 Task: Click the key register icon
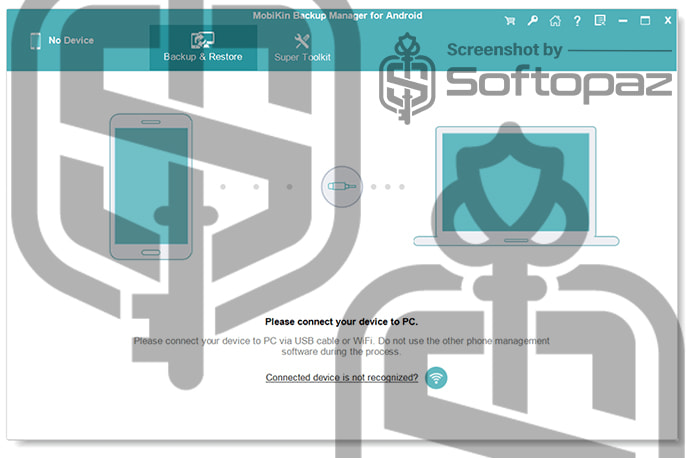533,21
